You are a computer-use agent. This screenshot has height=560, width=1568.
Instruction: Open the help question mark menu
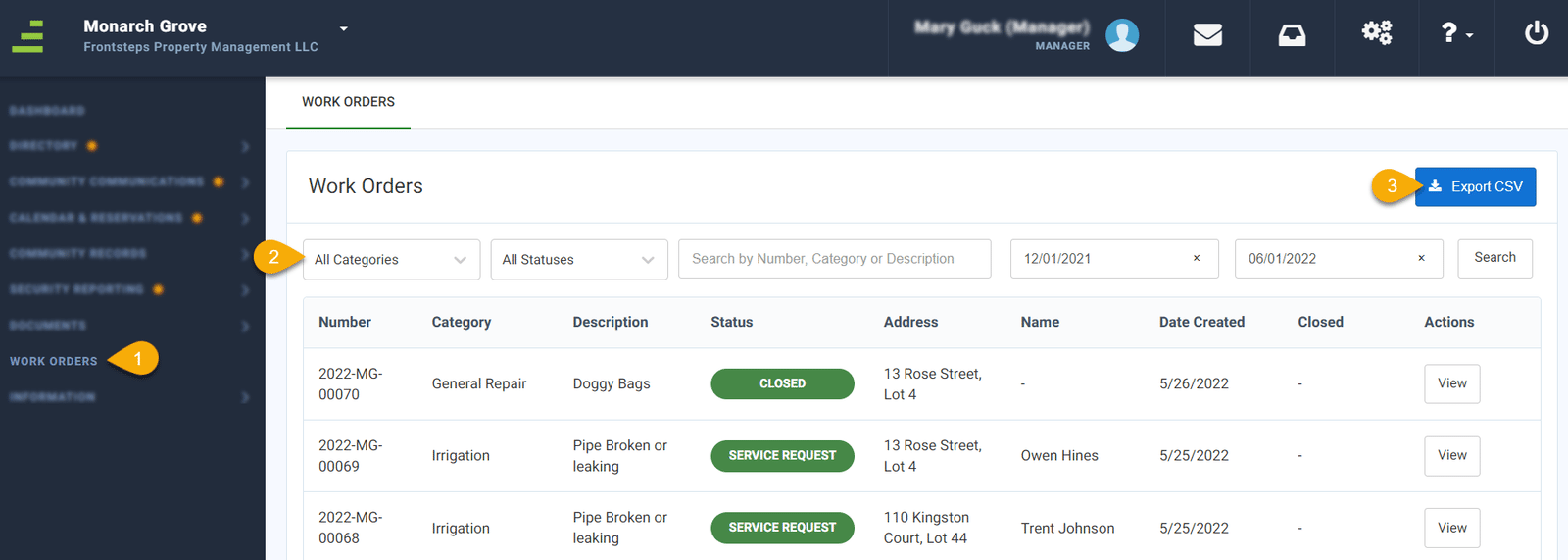tap(1456, 33)
